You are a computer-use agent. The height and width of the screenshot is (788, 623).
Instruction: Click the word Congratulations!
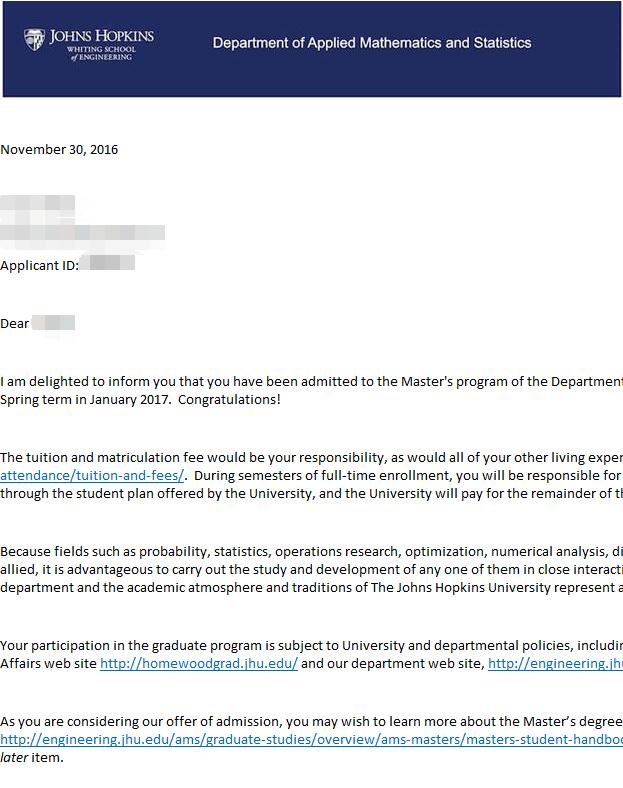[x=229, y=400]
